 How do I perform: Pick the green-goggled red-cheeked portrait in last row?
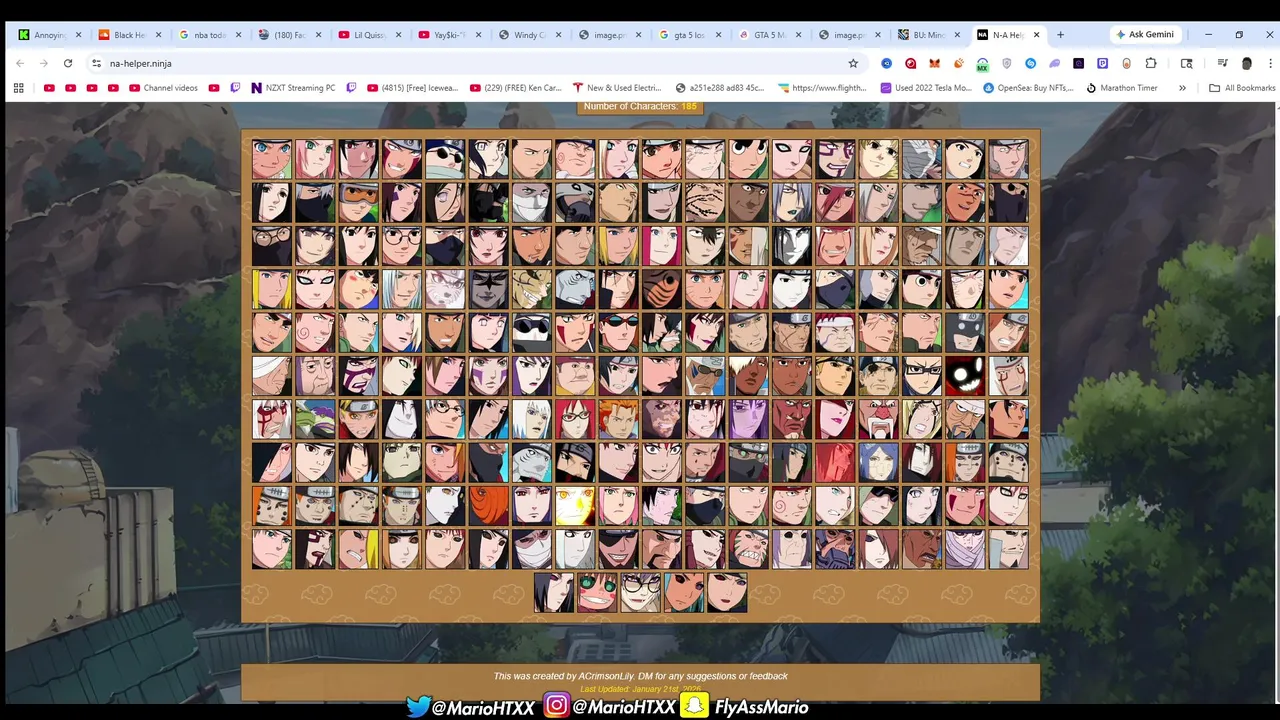point(597,593)
